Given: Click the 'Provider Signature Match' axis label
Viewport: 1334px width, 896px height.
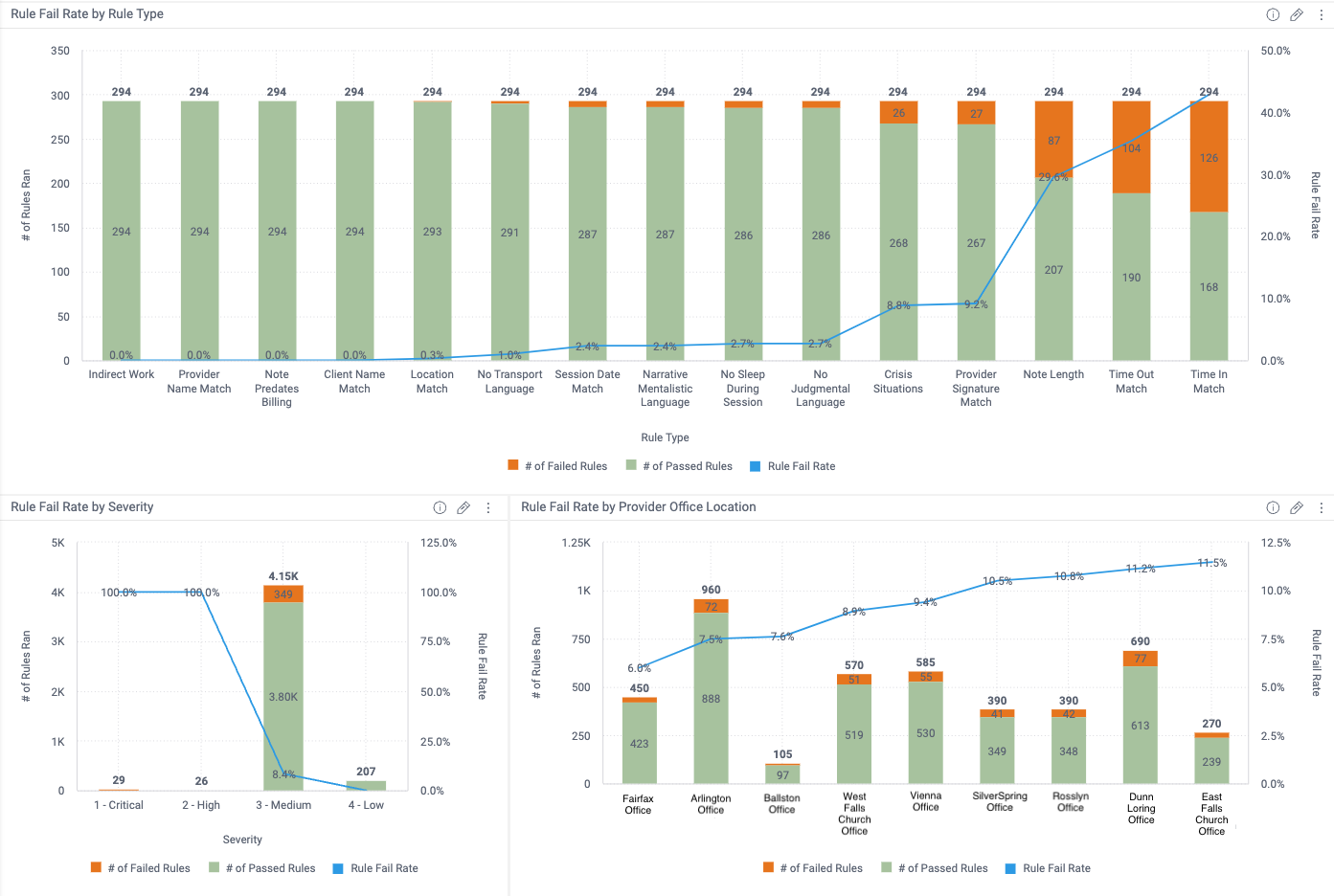Looking at the screenshot, I should pos(976,388).
